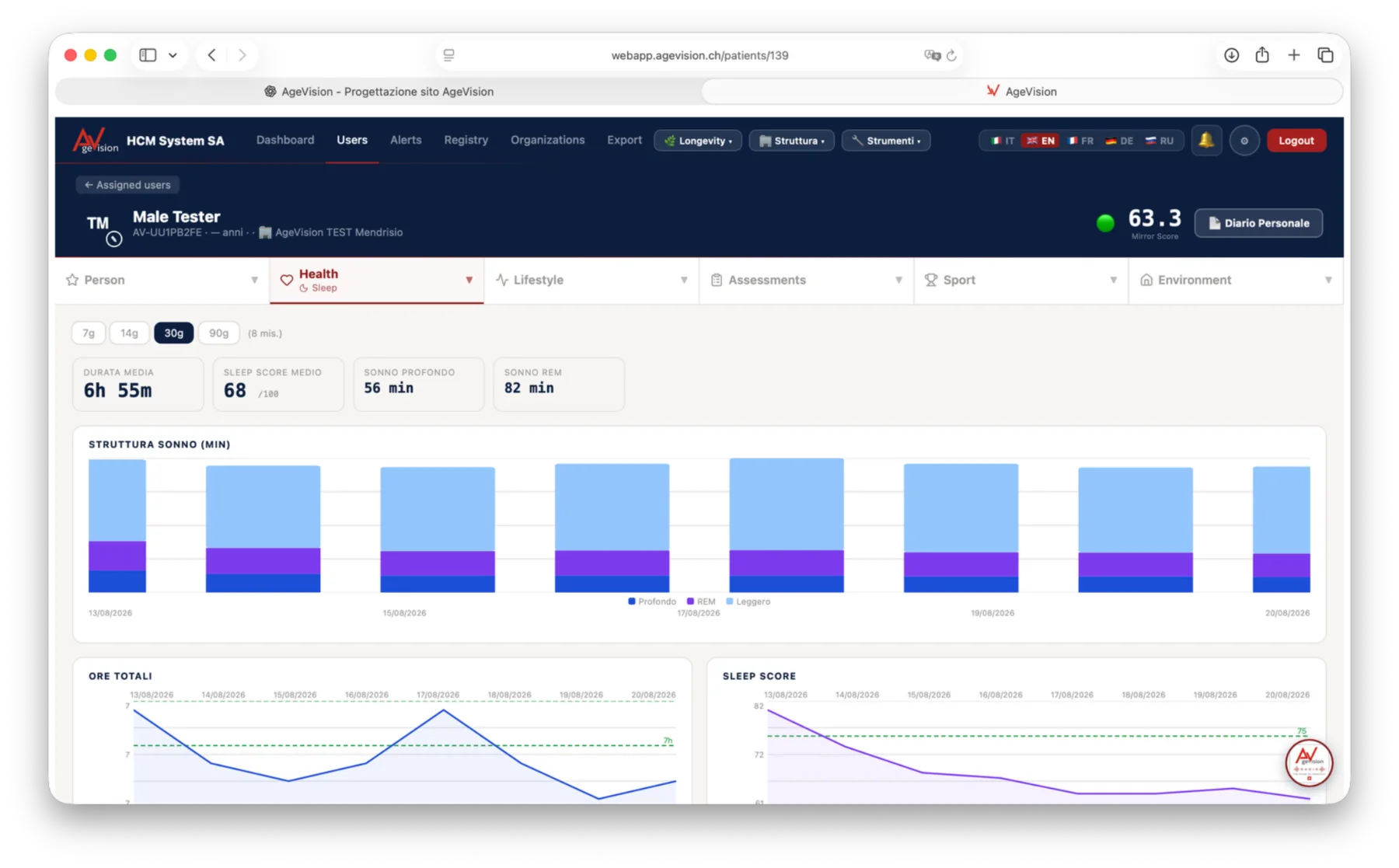Switch language to IT
1399x868 pixels.
point(1002,141)
